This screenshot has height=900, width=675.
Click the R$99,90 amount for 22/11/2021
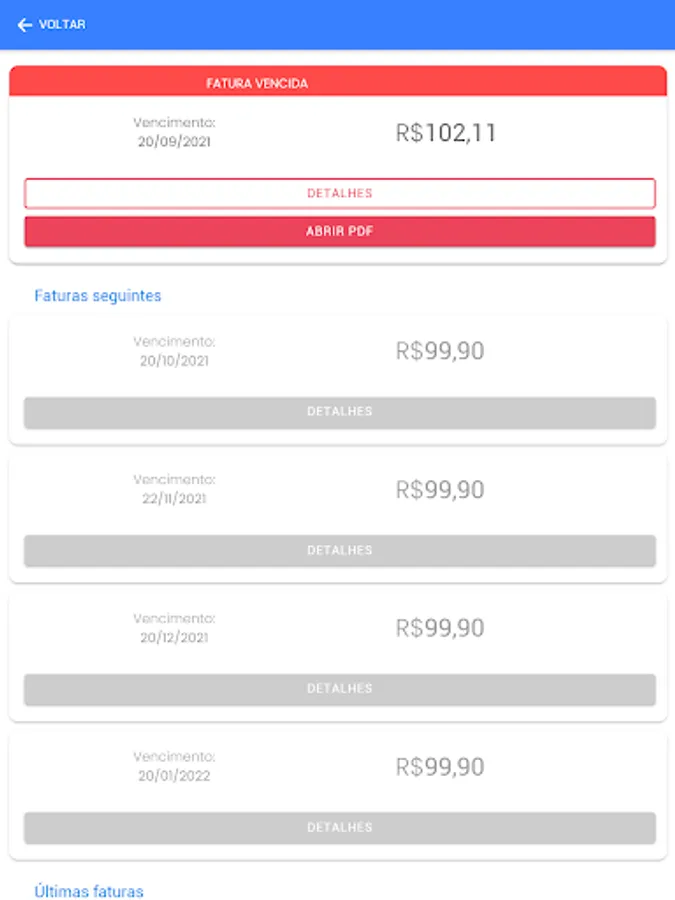tap(440, 490)
